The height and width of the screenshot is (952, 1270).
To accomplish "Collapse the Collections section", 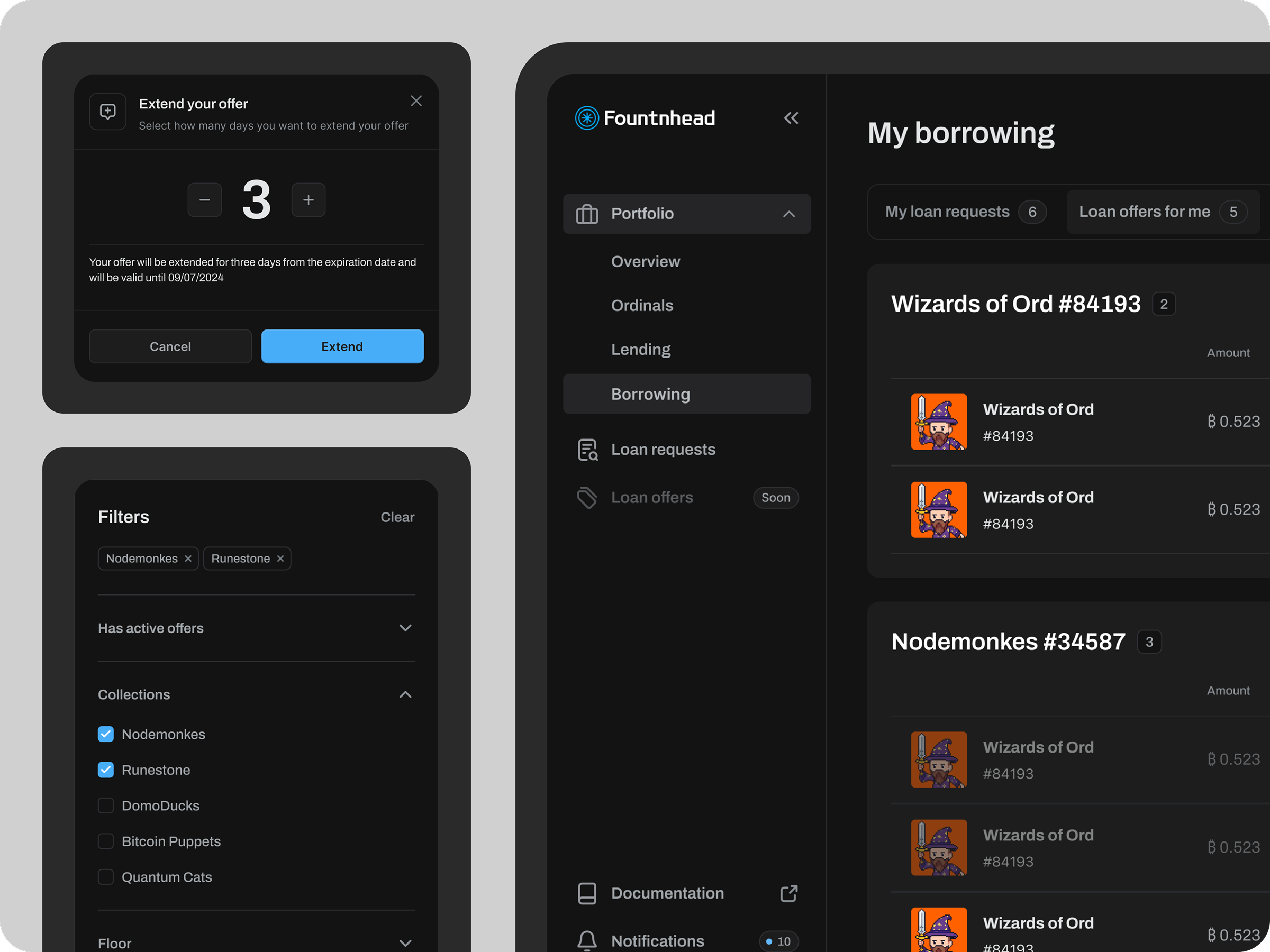I will pos(405,694).
